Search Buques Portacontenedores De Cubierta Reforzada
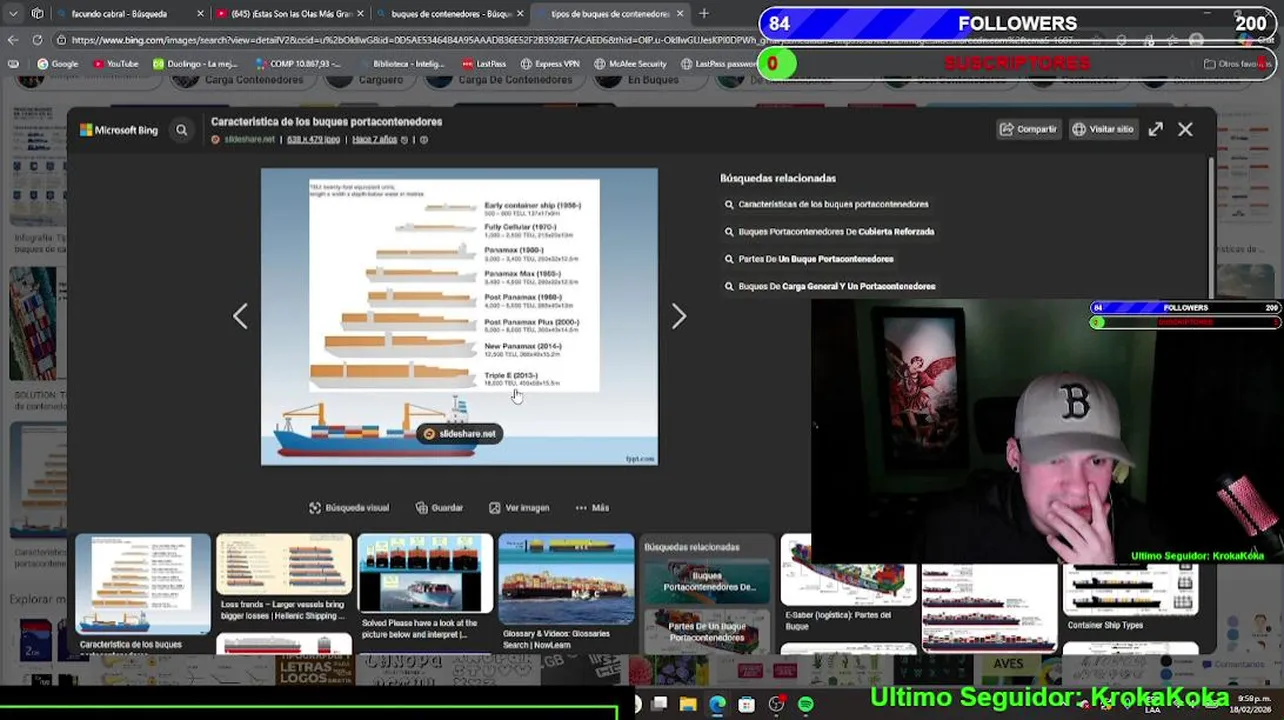The width and height of the screenshot is (1284, 720). pyautogui.click(x=829, y=232)
